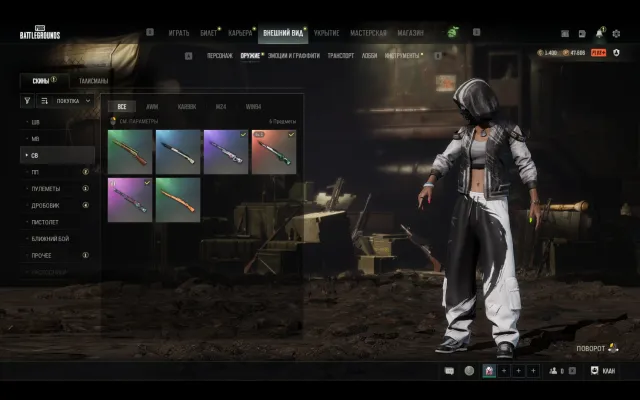Select the СКИНЫ tab

click(44, 81)
